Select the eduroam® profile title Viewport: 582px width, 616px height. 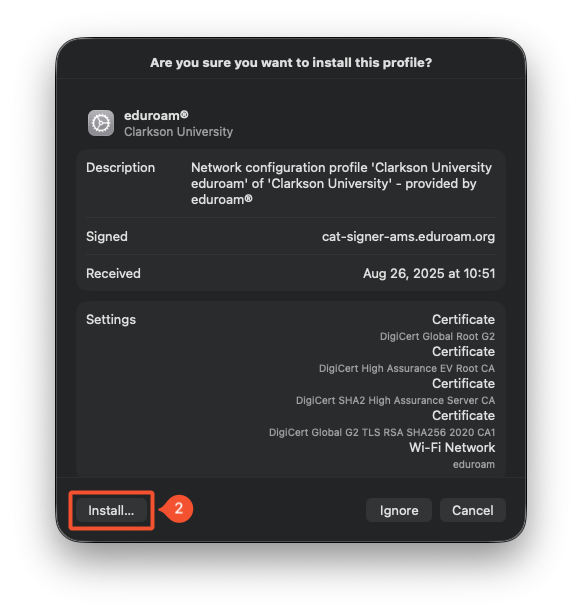tap(156, 116)
